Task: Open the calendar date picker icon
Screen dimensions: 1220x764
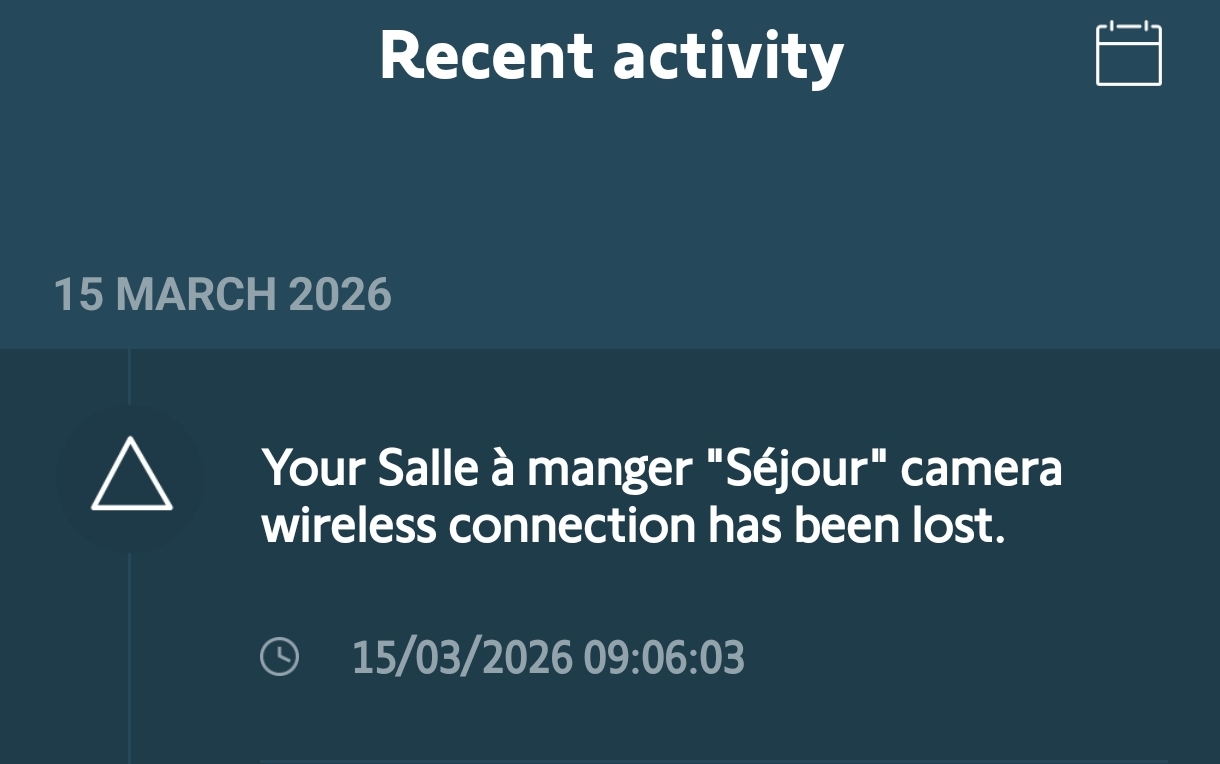Action: [x=1128, y=54]
